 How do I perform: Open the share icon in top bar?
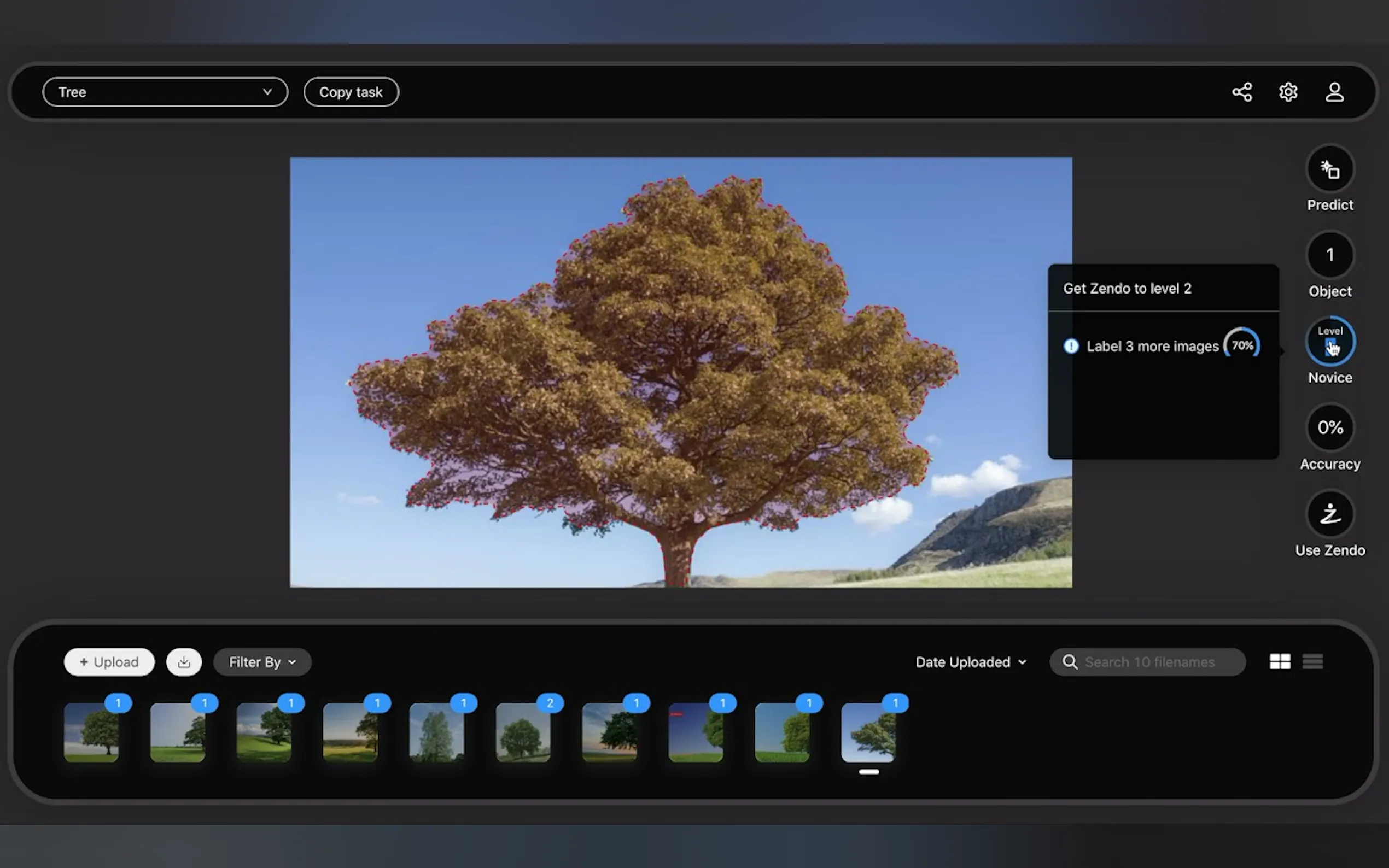(1242, 92)
